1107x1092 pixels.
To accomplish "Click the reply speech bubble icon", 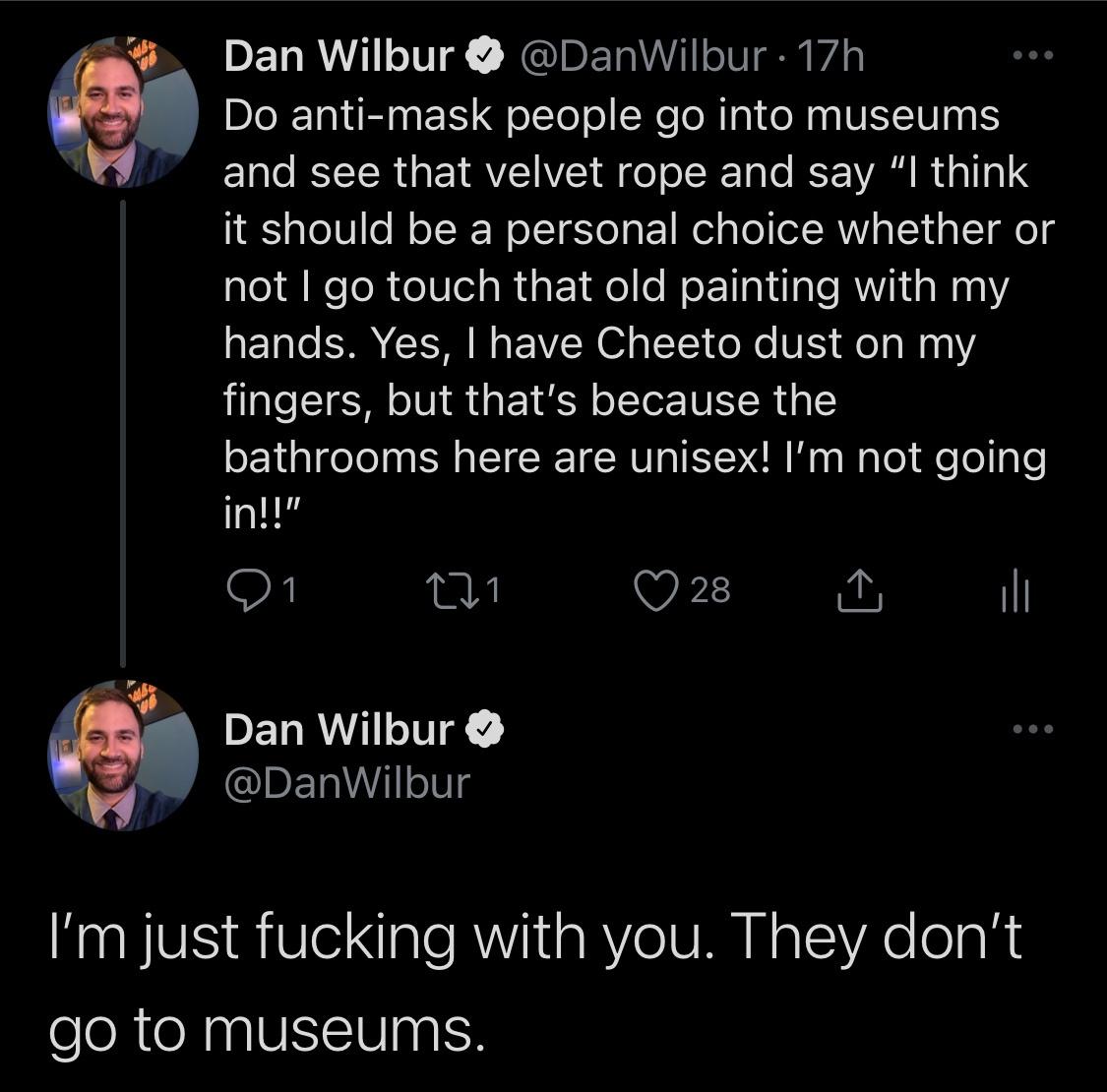I will (x=244, y=589).
